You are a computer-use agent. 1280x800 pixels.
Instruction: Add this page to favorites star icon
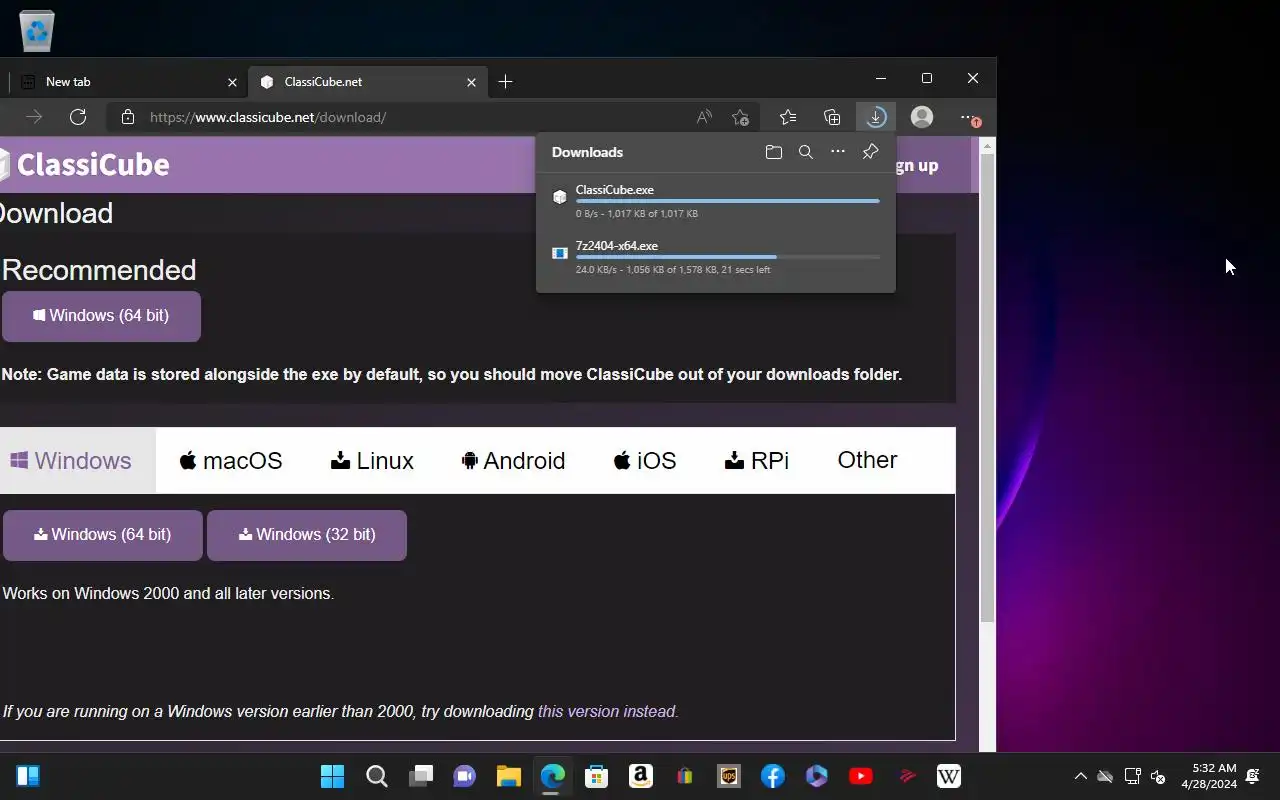point(740,117)
